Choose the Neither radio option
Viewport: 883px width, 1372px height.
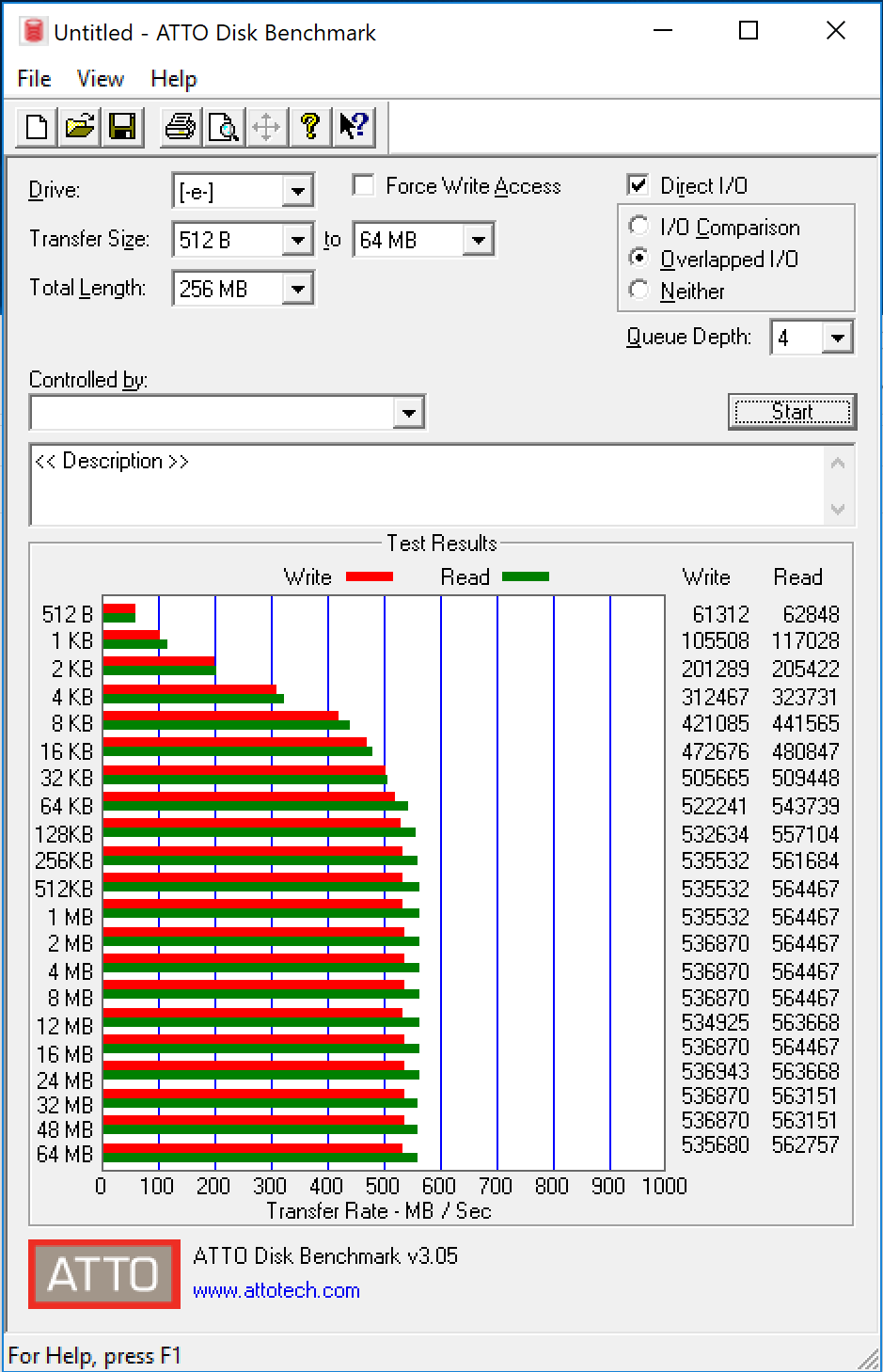pos(639,291)
